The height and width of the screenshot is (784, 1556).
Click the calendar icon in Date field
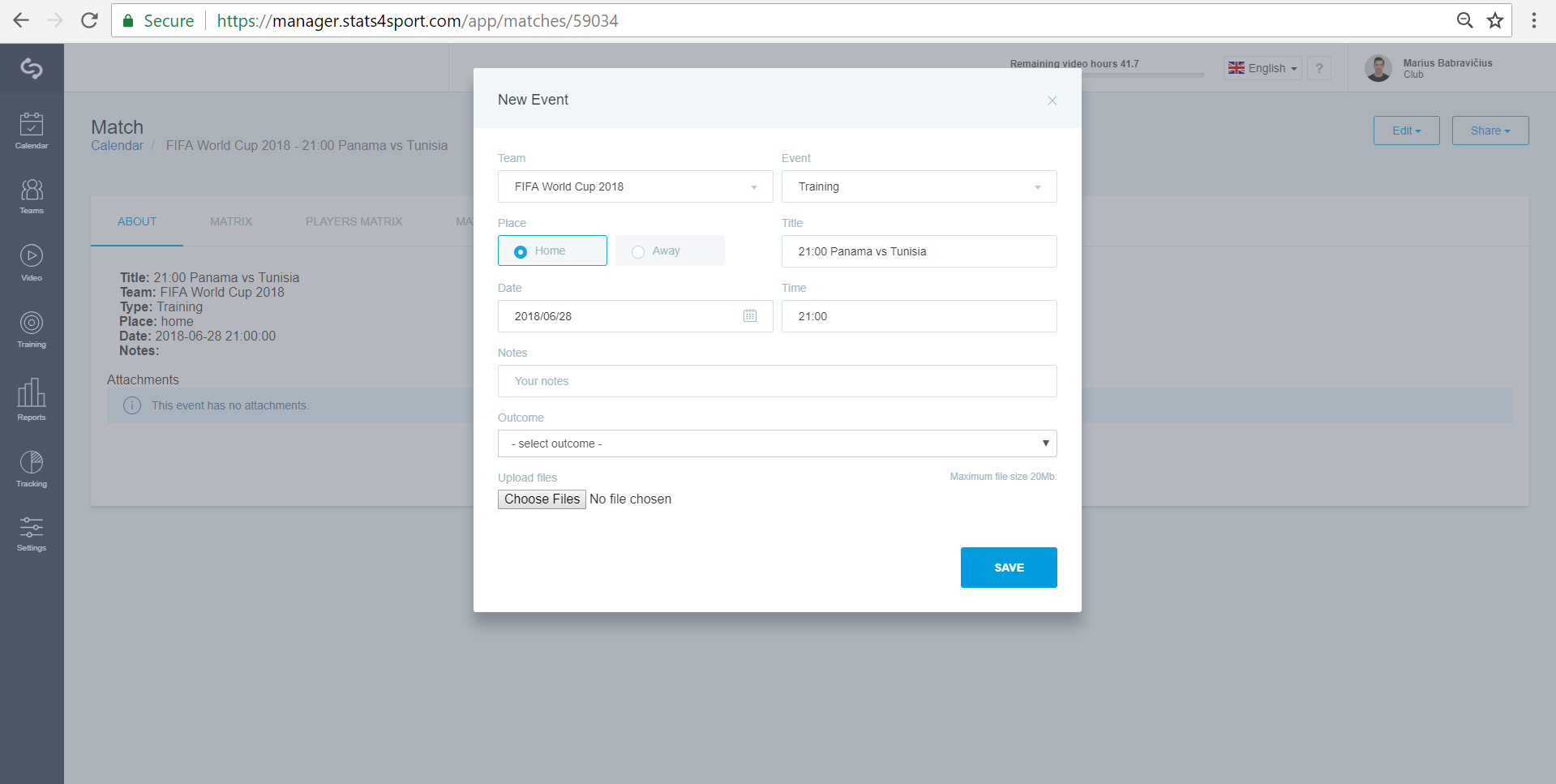(750, 315)
